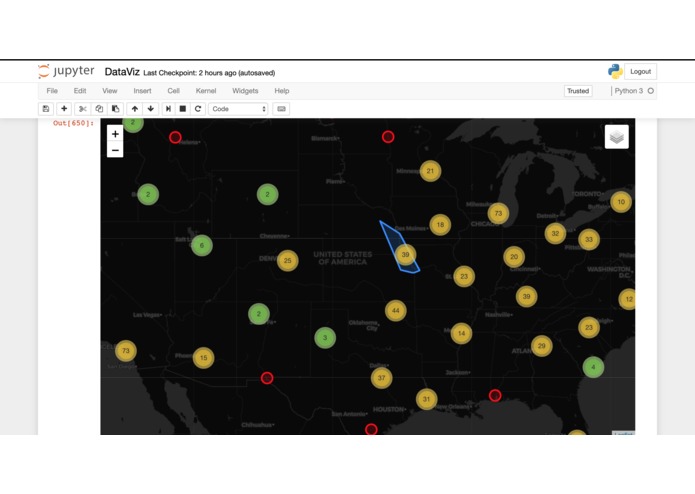Click the red circle marker east of Bismarck
Image resolution: width=695 pixels, height=494 pixels.
(x=388, y=137)
